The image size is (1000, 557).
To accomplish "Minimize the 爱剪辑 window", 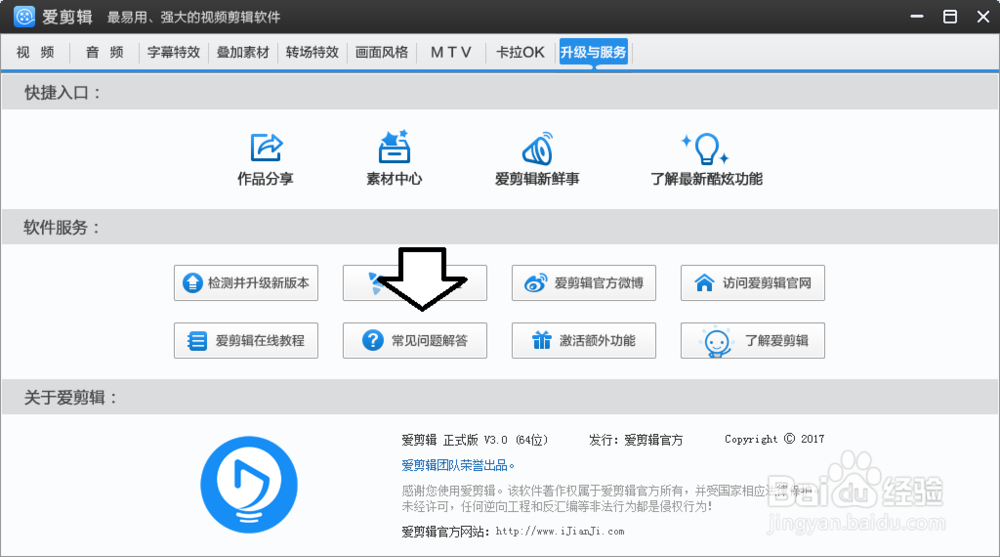I will [x=917, y=17].
